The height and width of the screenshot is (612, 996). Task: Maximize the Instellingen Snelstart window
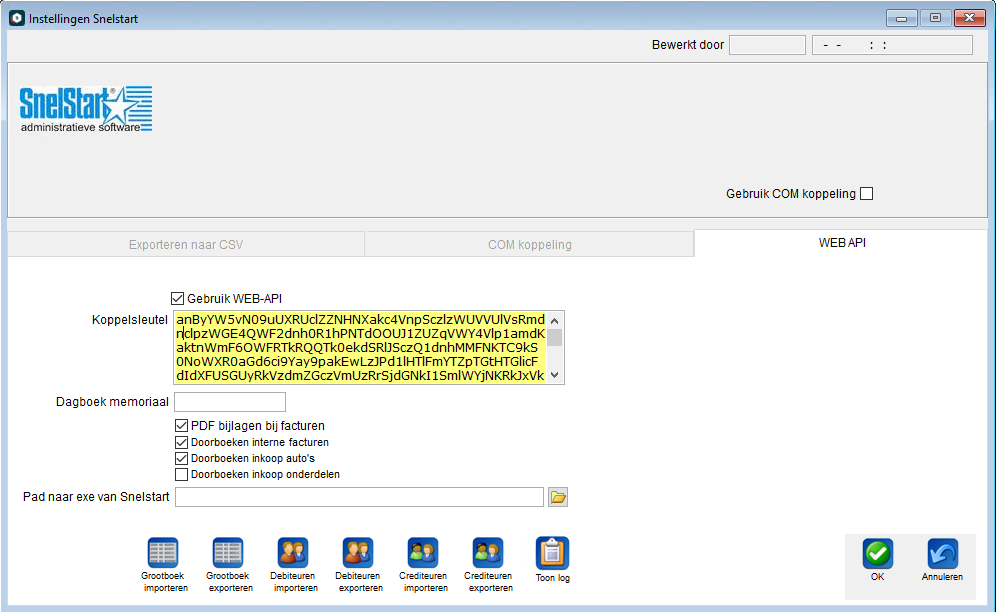pos(936,18)
